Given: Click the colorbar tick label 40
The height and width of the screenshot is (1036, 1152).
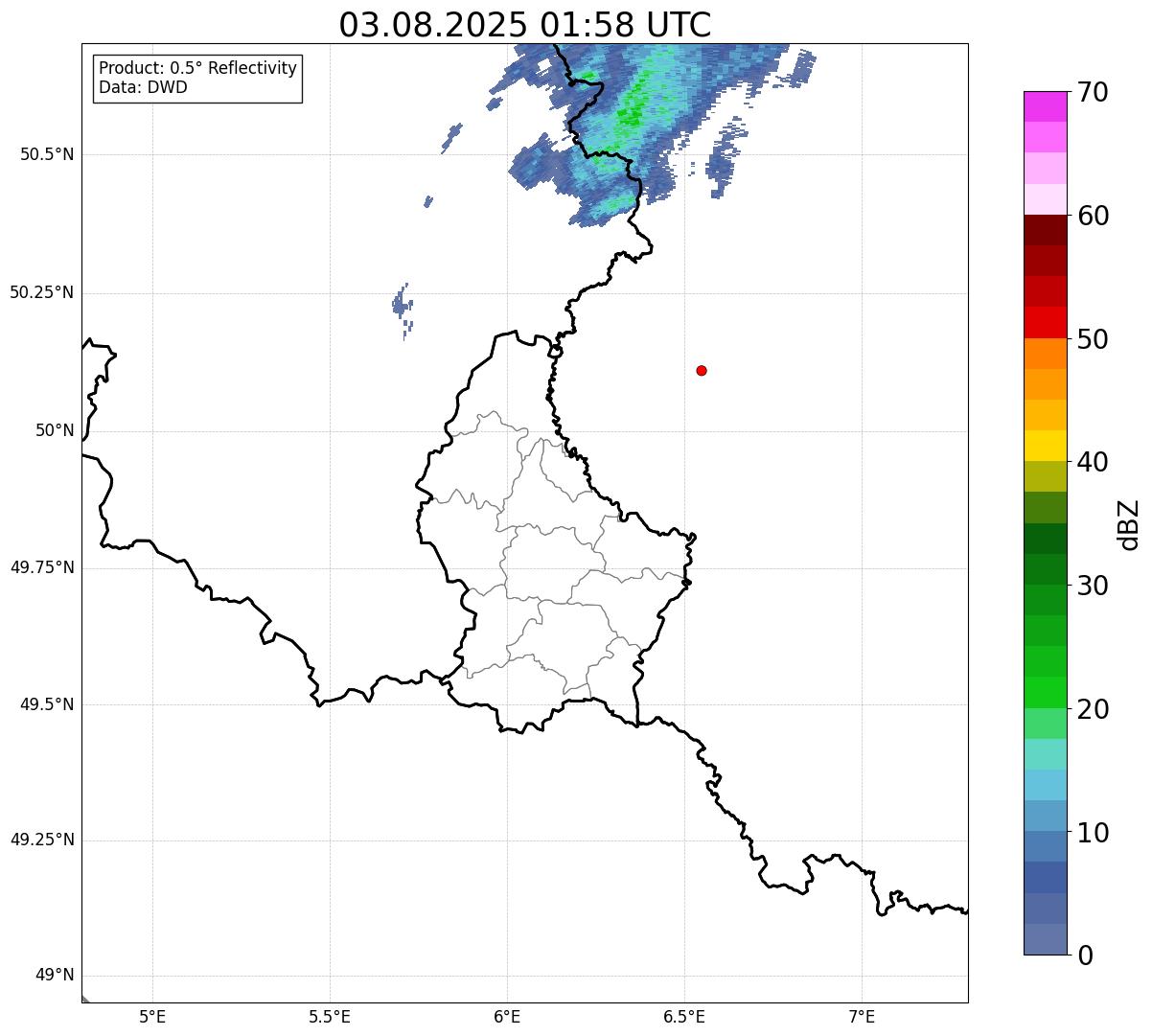Looking at the screenshot, I should (1093, 462).
